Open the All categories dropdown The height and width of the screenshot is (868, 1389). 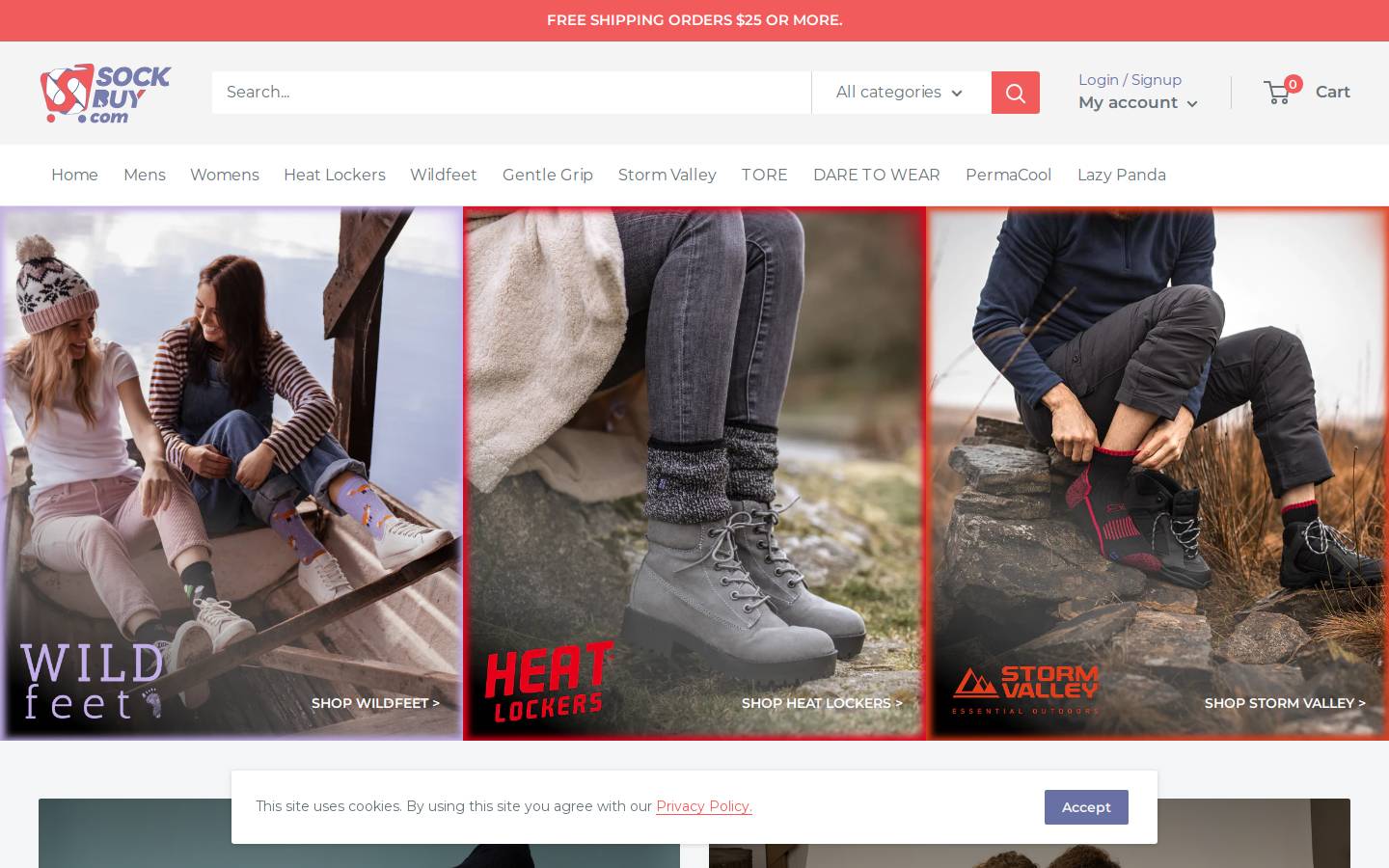click(x=901, y=93)
